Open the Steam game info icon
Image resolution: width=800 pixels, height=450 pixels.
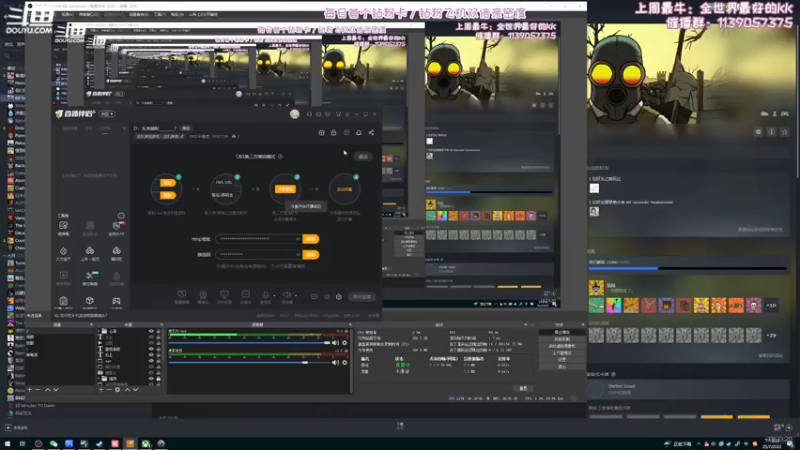[771, 132]
